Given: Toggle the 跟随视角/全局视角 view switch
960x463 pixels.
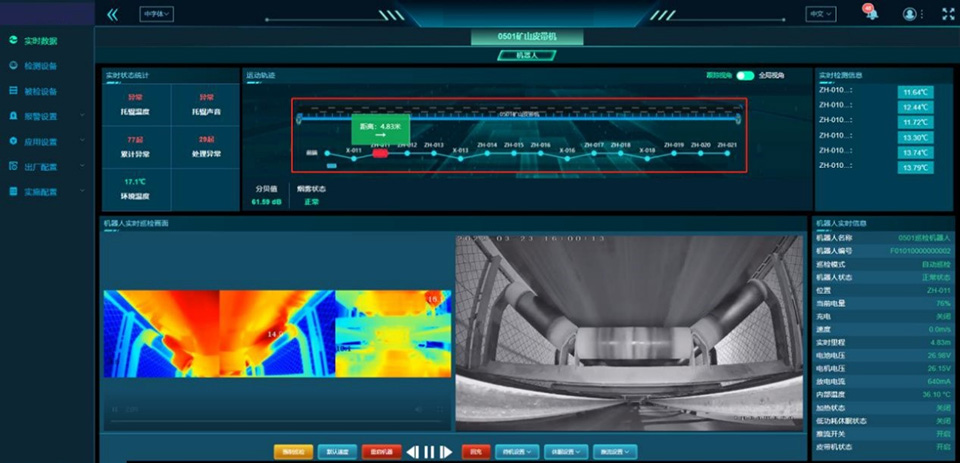Looking at the screenshot, I should click(x=745, y=75).
